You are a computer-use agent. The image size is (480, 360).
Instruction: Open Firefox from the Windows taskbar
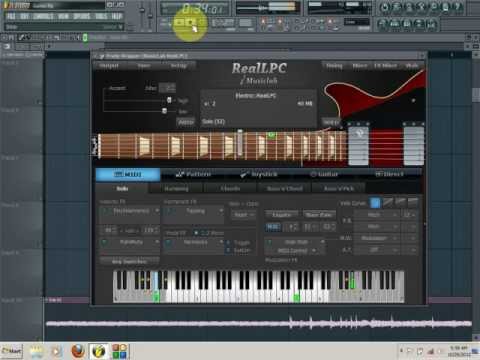[78, 351]
